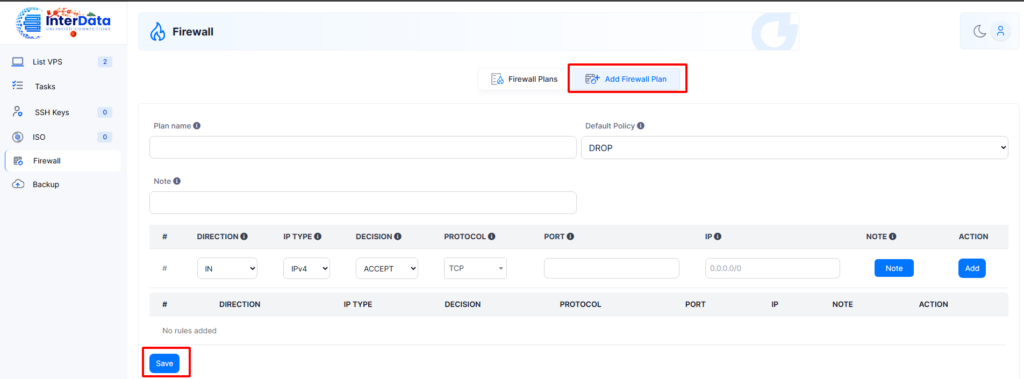Click the Tasks checklist icon

[18, 86]
